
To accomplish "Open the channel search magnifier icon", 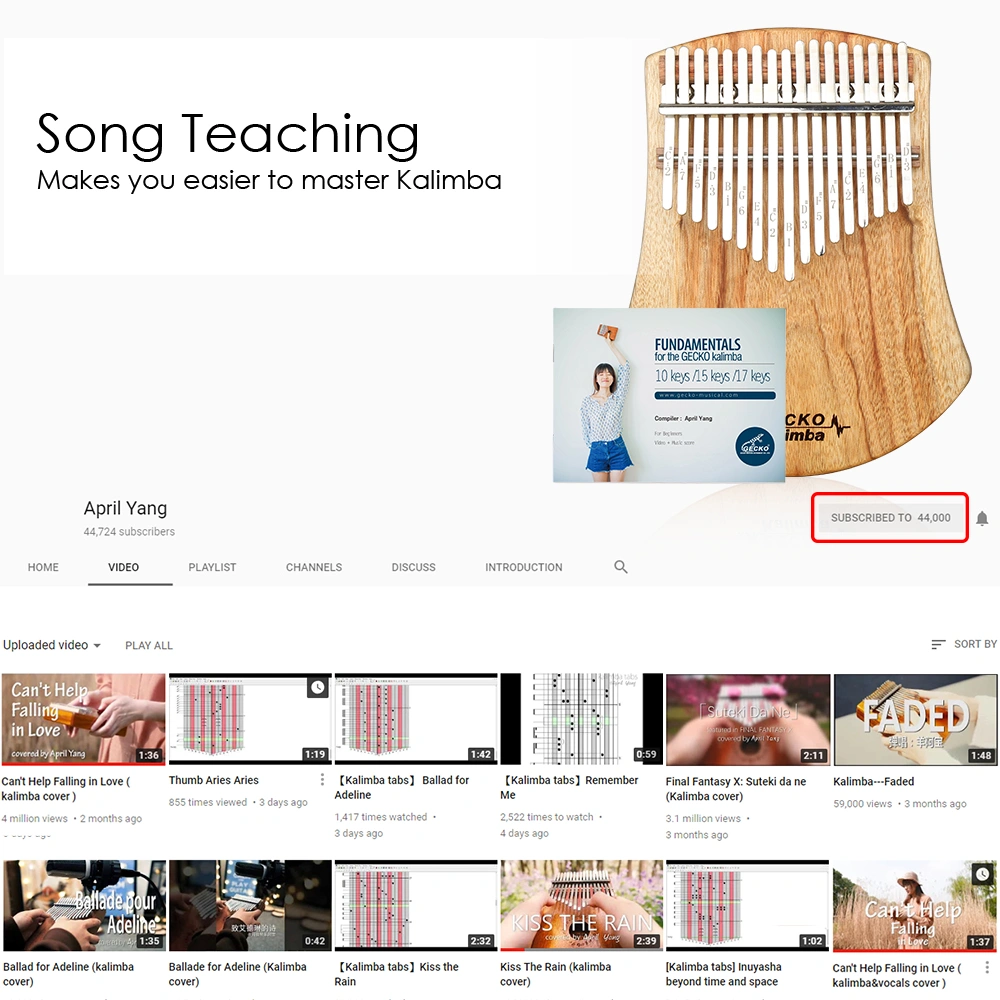I will (x=621, y=567).
